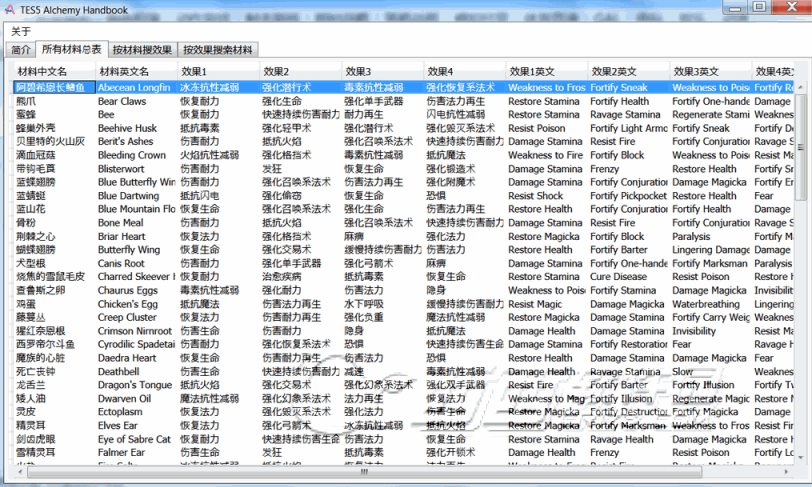Click the 效果2英文 column header
This screenshot has height=487, width=812.
[x=613, y=72]
